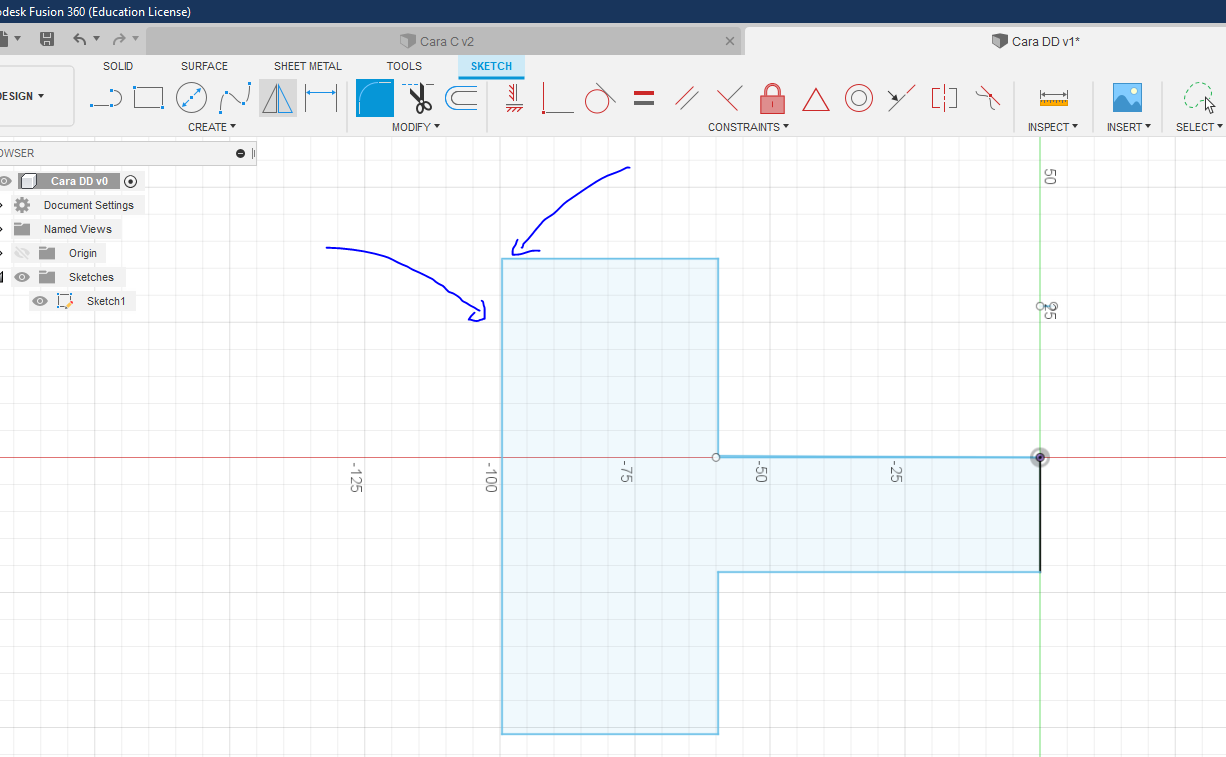Switch to the Cara C v2 document tab
This screenshot has height=757, width=1226.
[446, 41]
